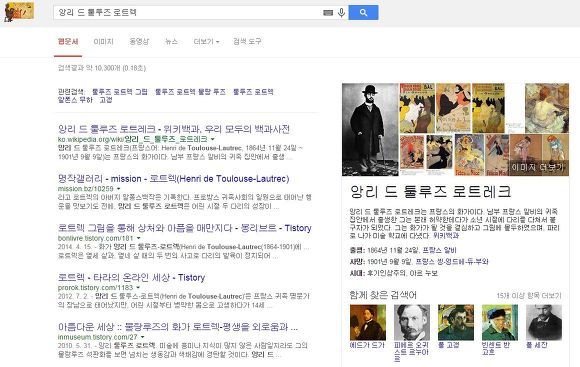Image resolution: width=580 pixels, height=367 pixels.
Task: Open the 명작갤러리 - mission - 로트렉 result
Action: click(x=173, y=179)
